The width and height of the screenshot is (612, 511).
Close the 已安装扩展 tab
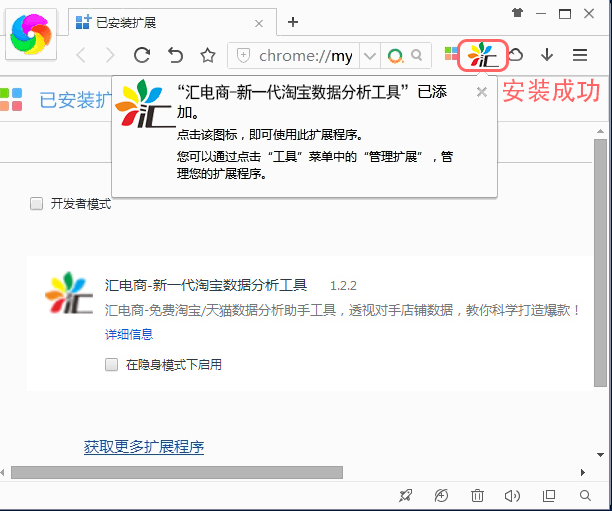coord(259,24)
